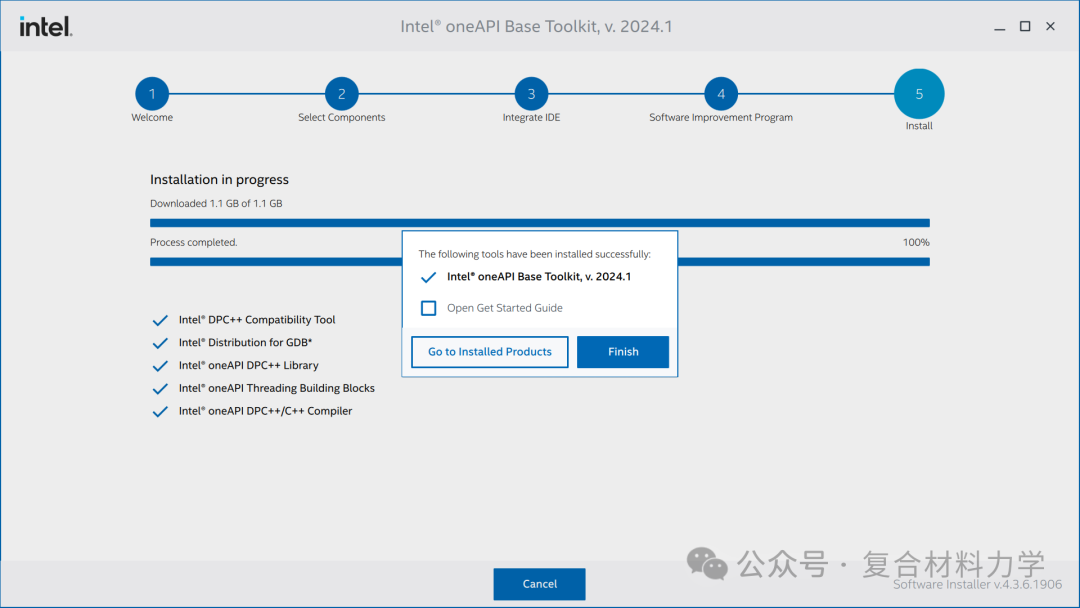Click the Cancel button at bottom
Image resolution: width=1080 pixels, height=608 pixels.
point(539,584)
